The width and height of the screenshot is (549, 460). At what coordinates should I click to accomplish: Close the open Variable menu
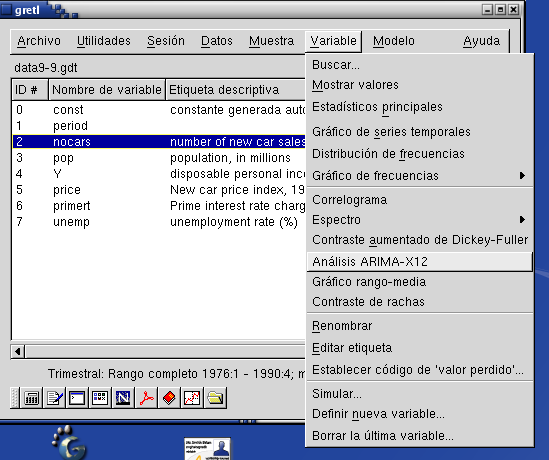point(333,41)
